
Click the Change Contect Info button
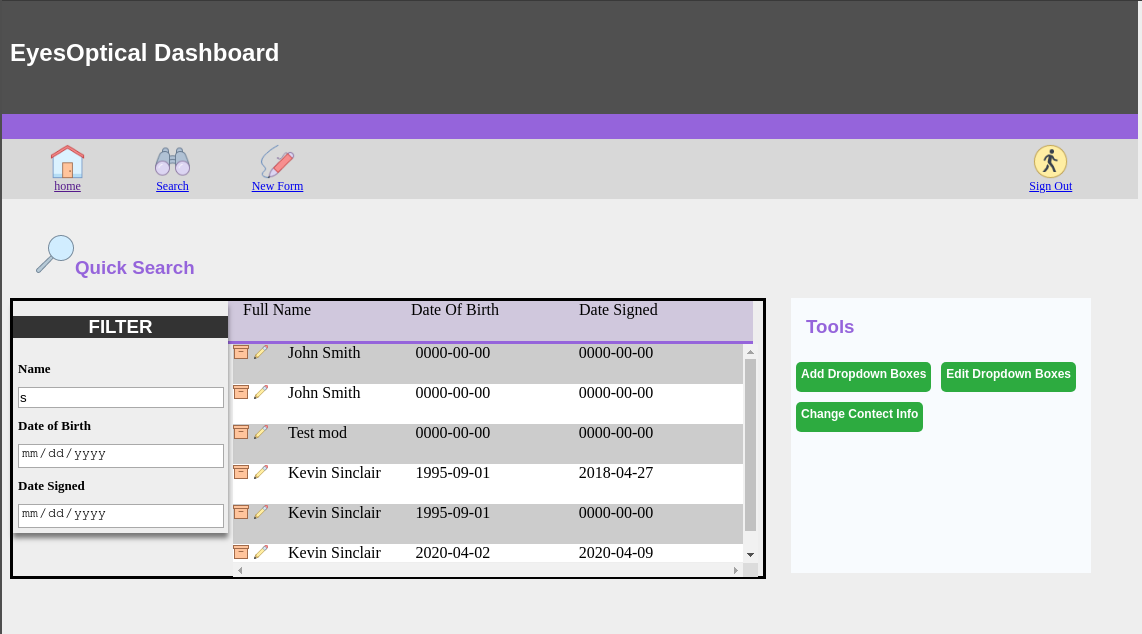859,416
